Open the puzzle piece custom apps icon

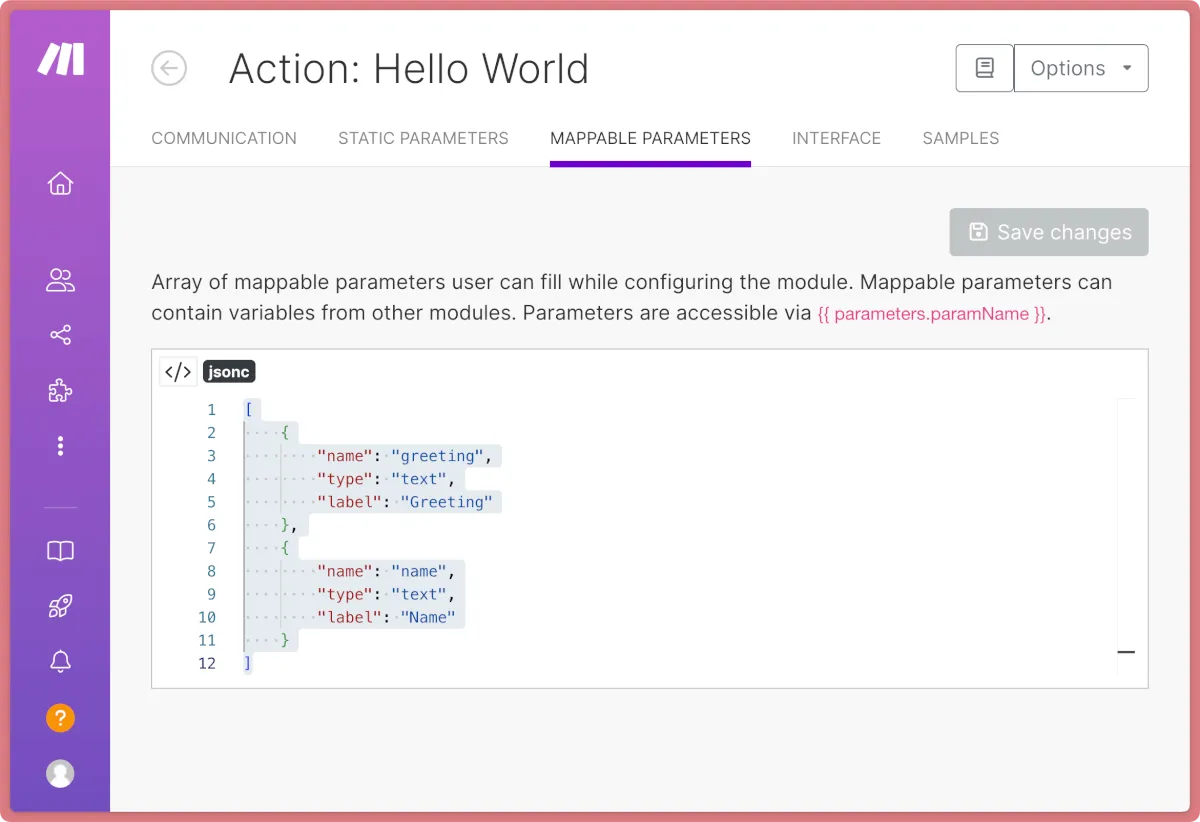(60, 391)
